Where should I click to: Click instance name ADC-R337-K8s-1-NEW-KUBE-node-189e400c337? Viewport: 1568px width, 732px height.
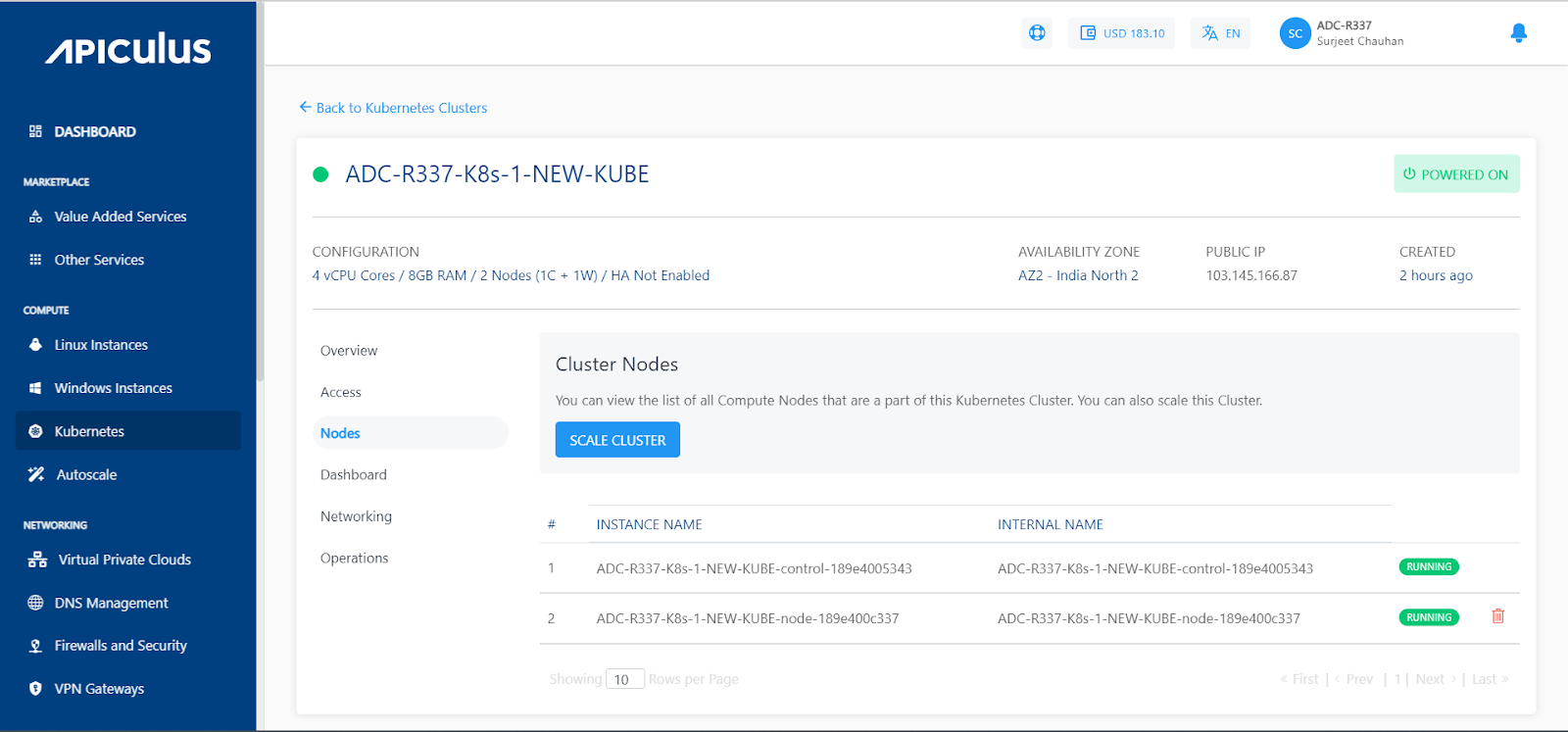pyautogui.click(x=748, y=618)
